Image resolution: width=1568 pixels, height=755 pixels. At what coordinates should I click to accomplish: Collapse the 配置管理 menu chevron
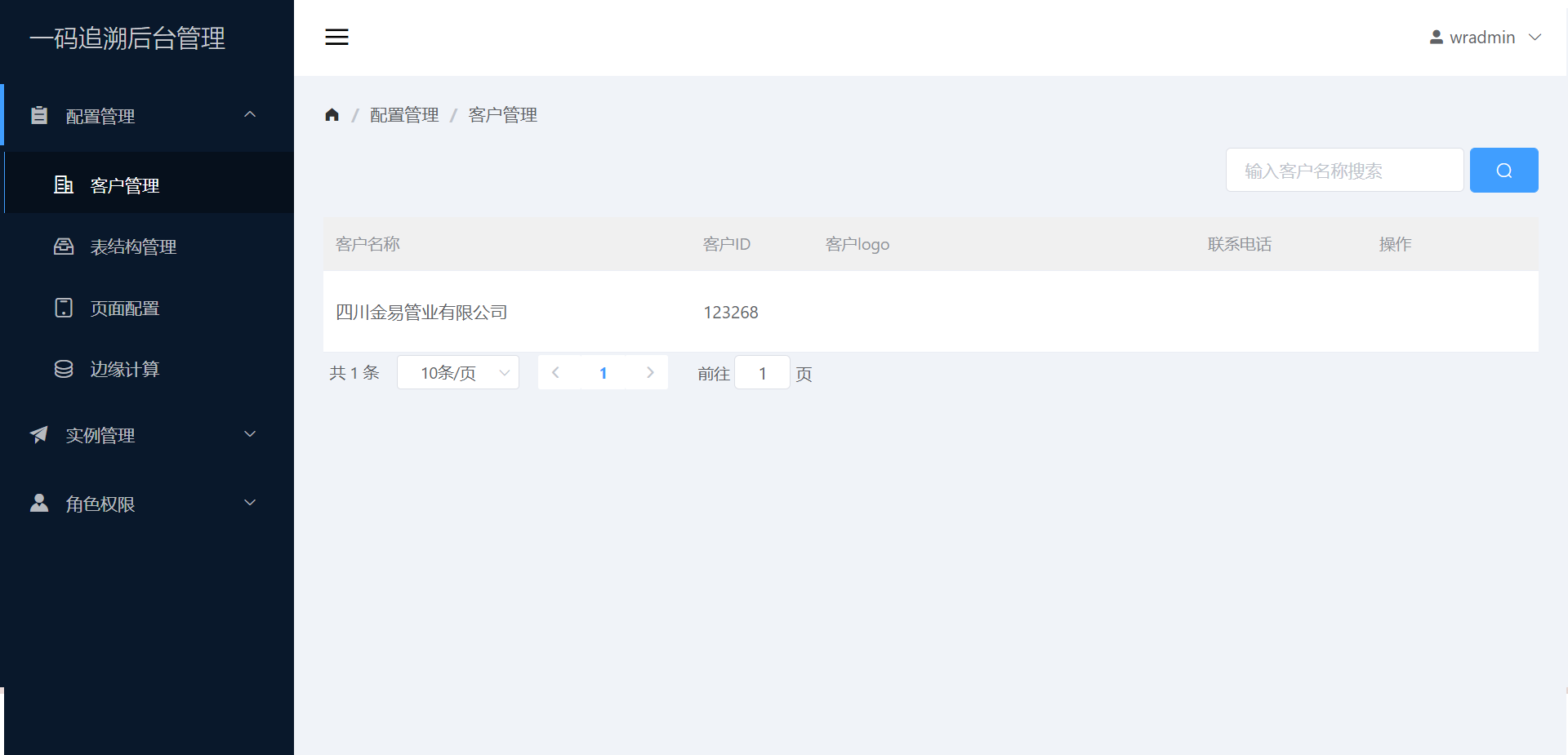click(x=250, y=114)
